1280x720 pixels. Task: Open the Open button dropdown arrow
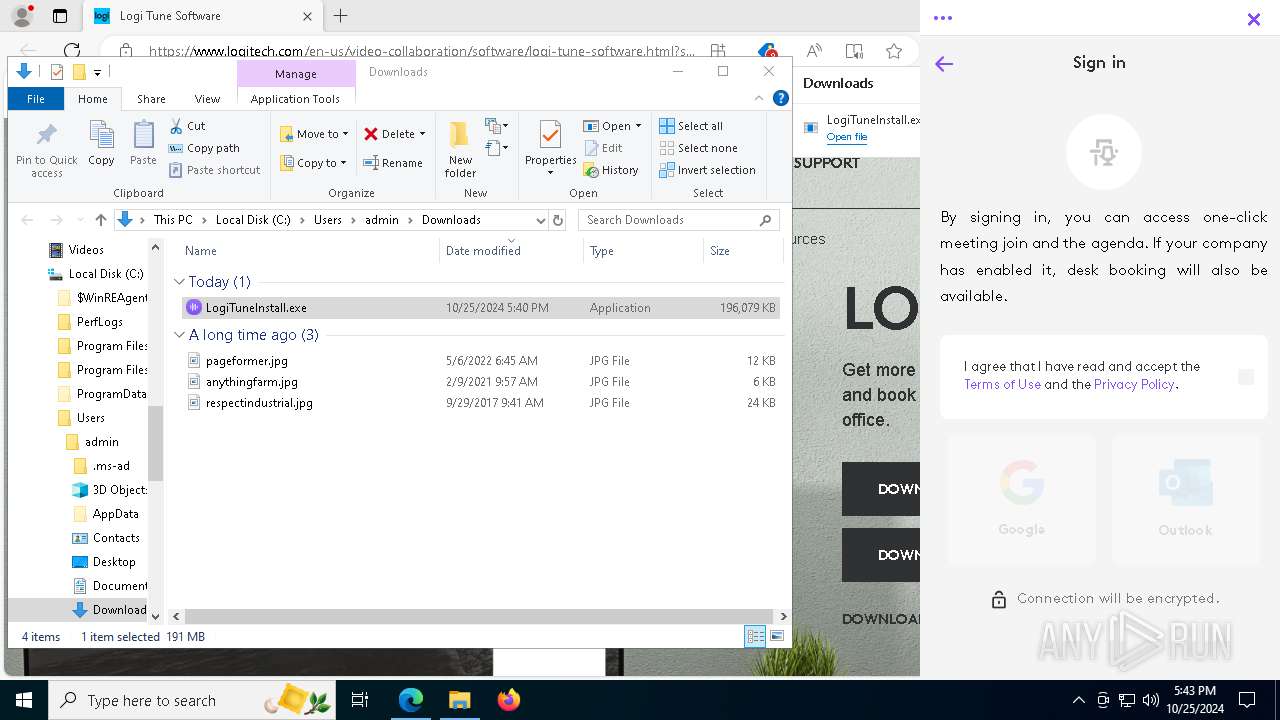pyautogui.click(x=638, y=126)
